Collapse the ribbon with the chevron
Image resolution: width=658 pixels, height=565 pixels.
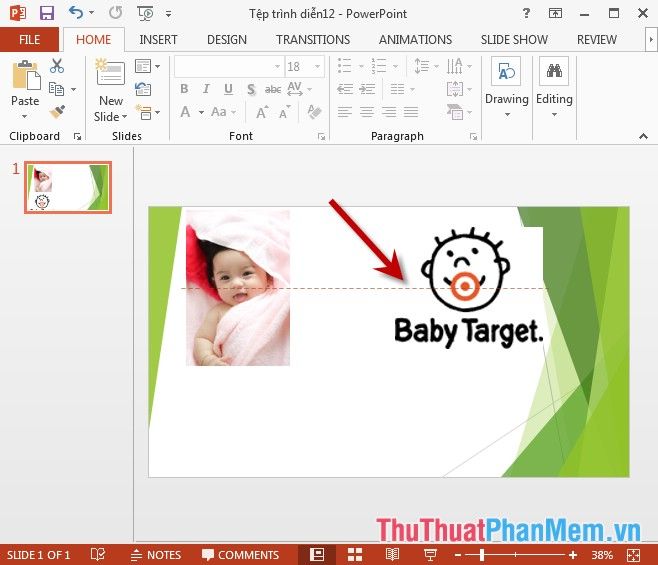click(643, 136)
